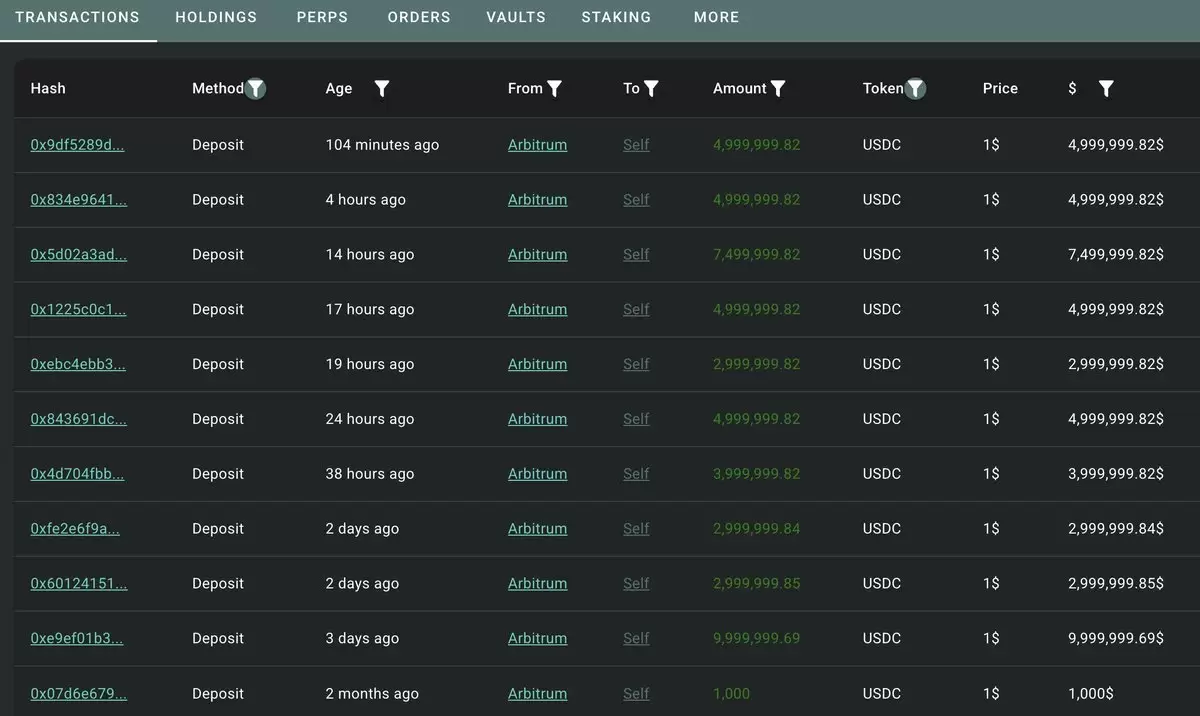Click the Price column header
This screenshot has height=716, width=1200.
click(x=1000, y=89)
